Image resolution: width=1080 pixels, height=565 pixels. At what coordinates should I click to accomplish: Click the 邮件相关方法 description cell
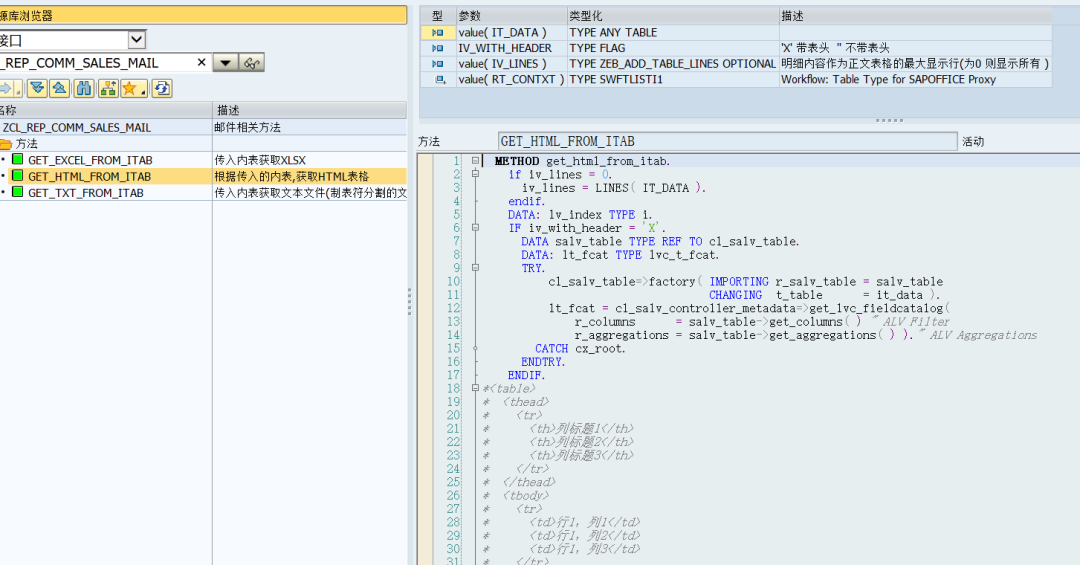[x=309, y=127]
